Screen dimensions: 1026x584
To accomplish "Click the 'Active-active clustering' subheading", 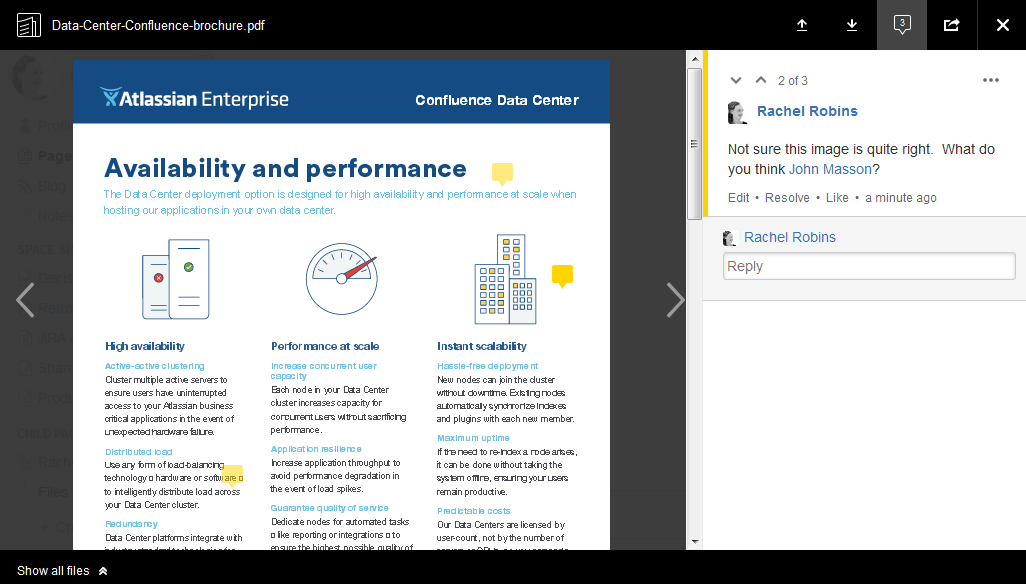I will 154,366.
